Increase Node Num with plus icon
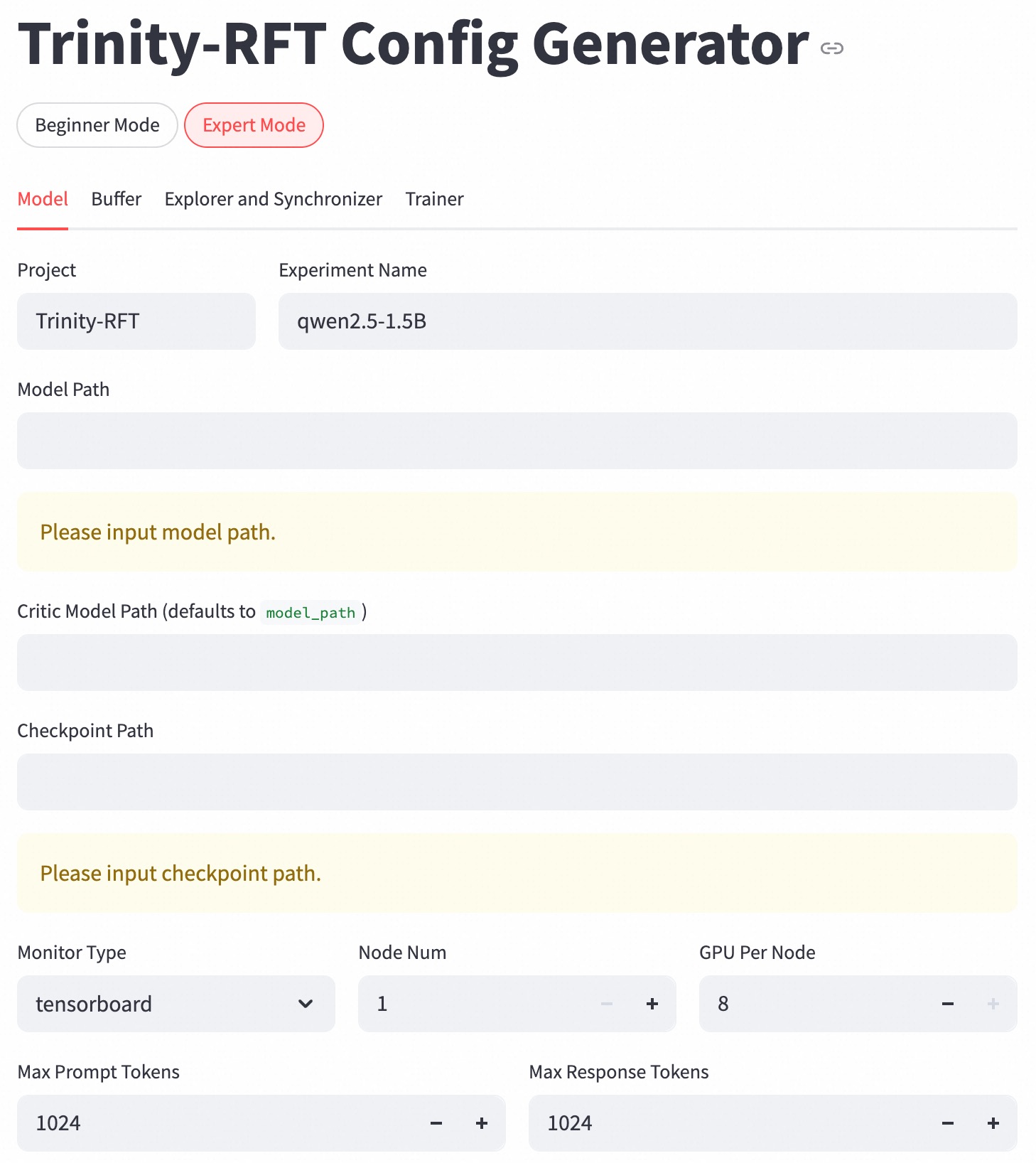The image size is (1036, 1163). (x=652, y=1004)
